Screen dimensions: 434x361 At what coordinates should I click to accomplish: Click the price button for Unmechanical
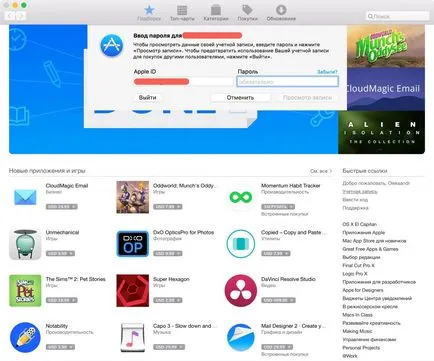[60, 254]
